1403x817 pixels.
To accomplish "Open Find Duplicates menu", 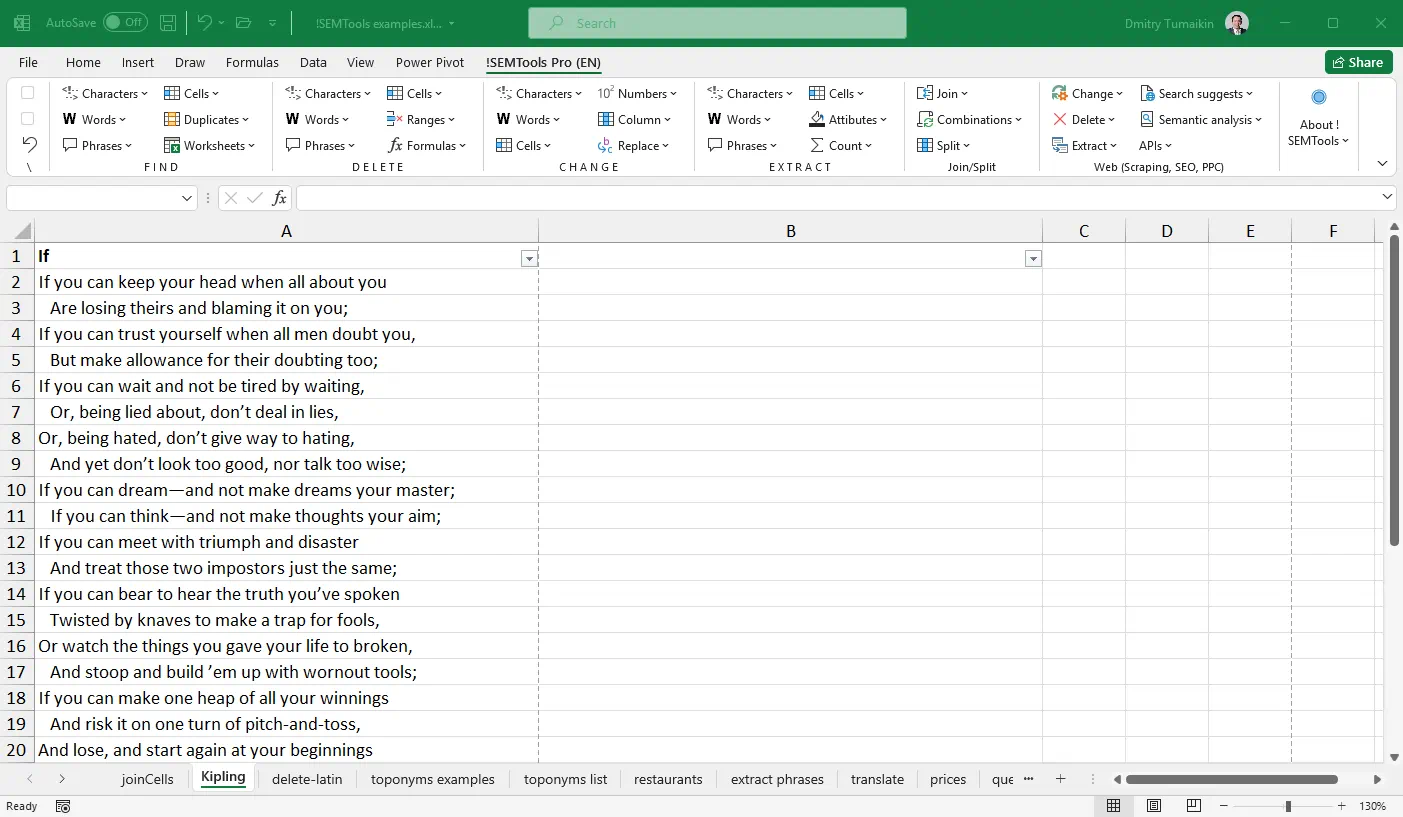I will 206,119.
